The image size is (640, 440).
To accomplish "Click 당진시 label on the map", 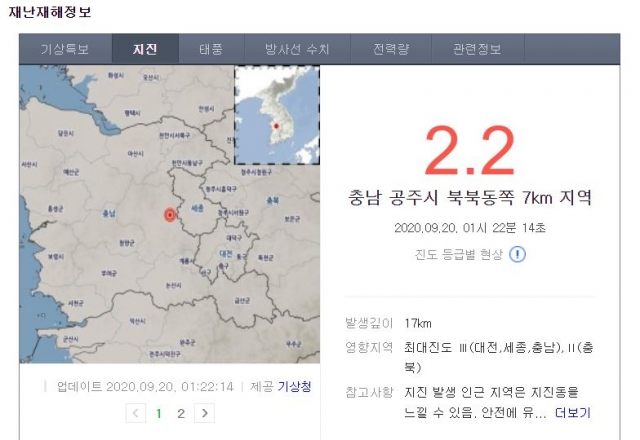I will click(x=66, y=133).
